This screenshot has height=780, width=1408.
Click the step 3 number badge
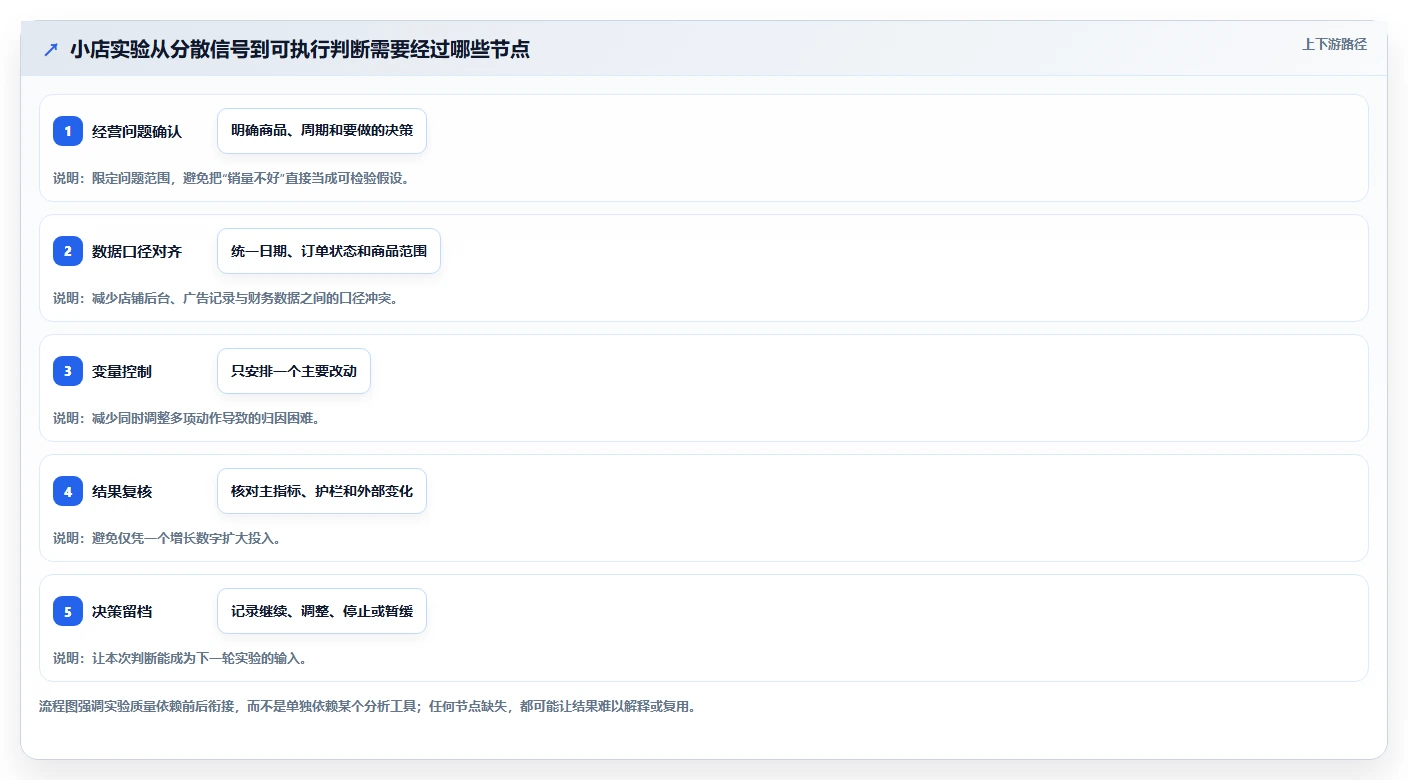(x=68, y=371)
